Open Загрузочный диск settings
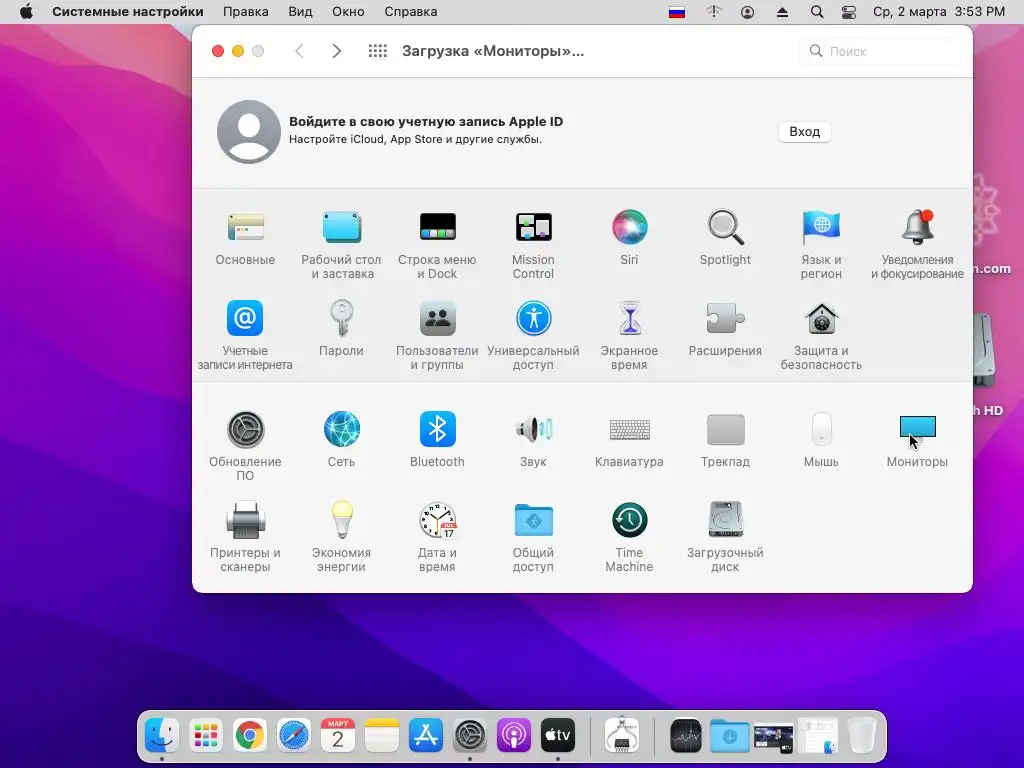The width and height of the screenshot is (1024, 768). 725,537
